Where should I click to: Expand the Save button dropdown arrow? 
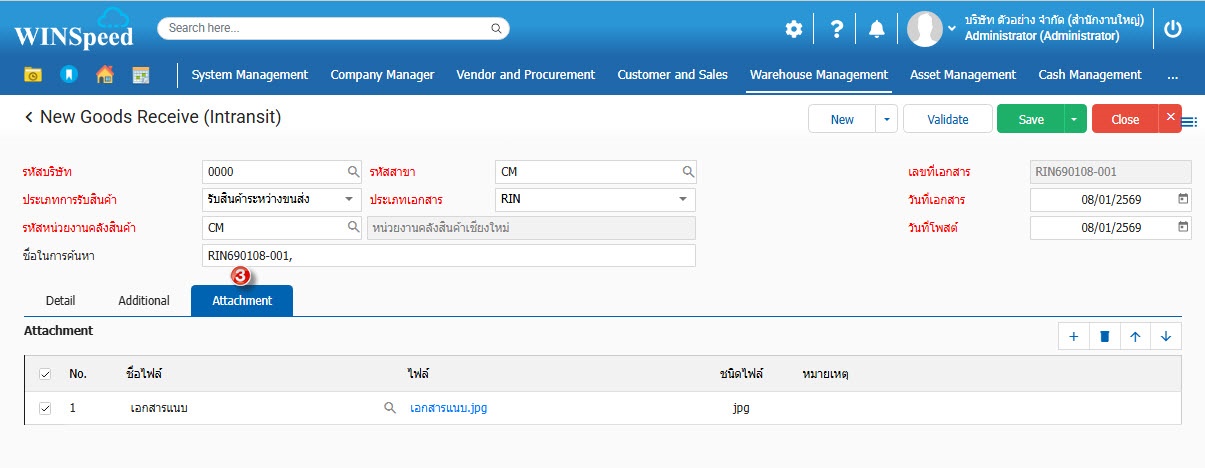coord(1074,119)
